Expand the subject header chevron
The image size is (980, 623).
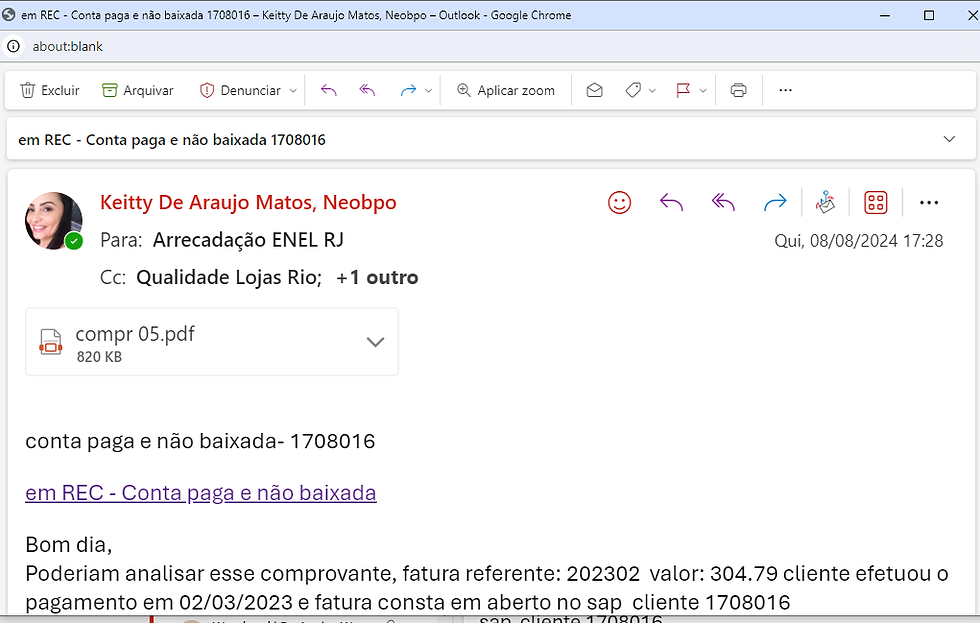pos(949,139)
